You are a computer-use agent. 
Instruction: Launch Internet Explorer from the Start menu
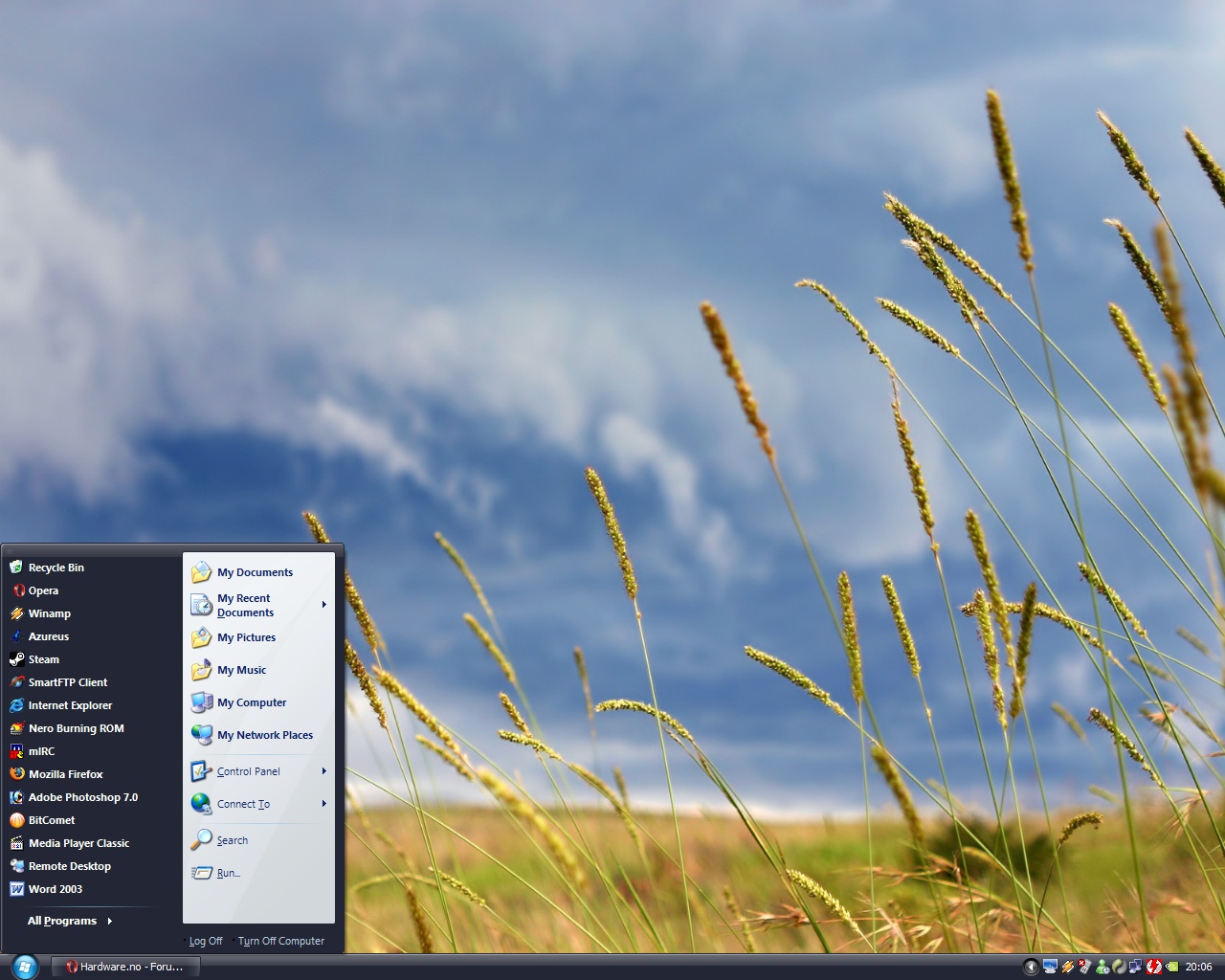[60, 705]
